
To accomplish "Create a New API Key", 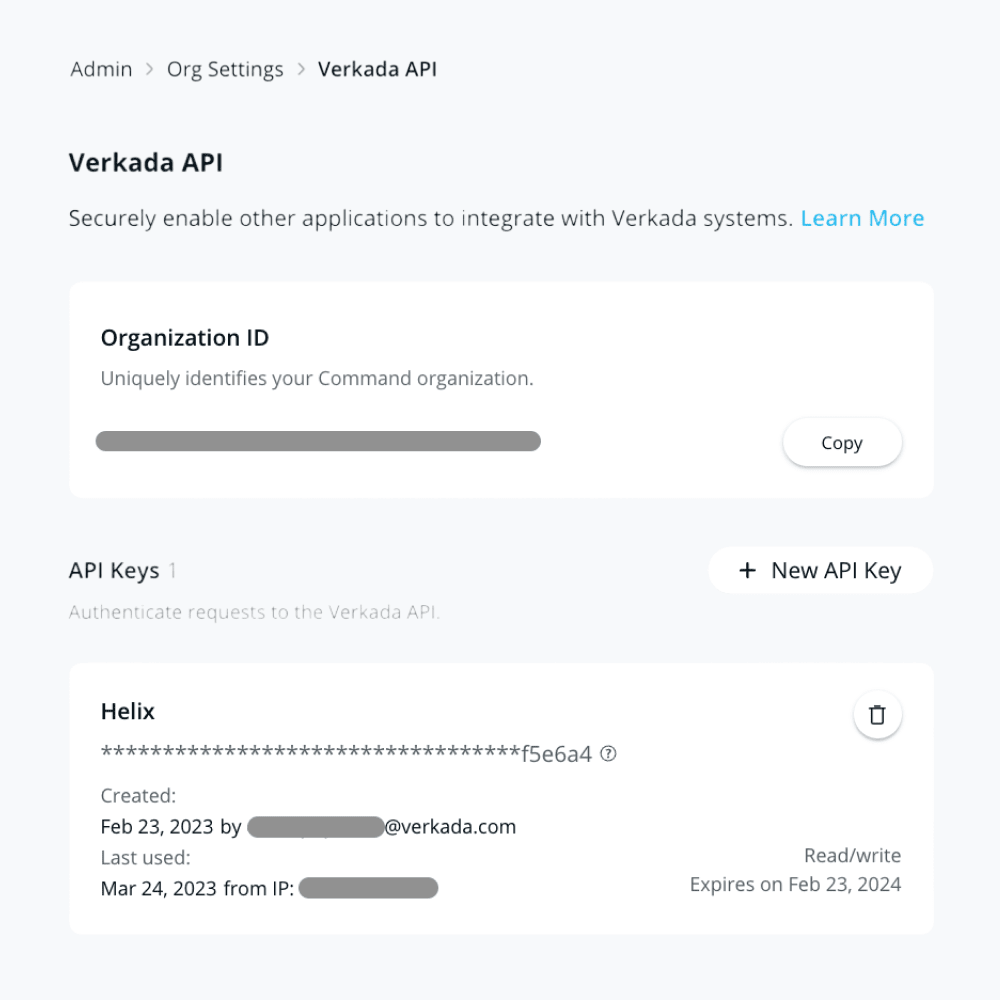I will pyautogui.click(x=821, y=571).
